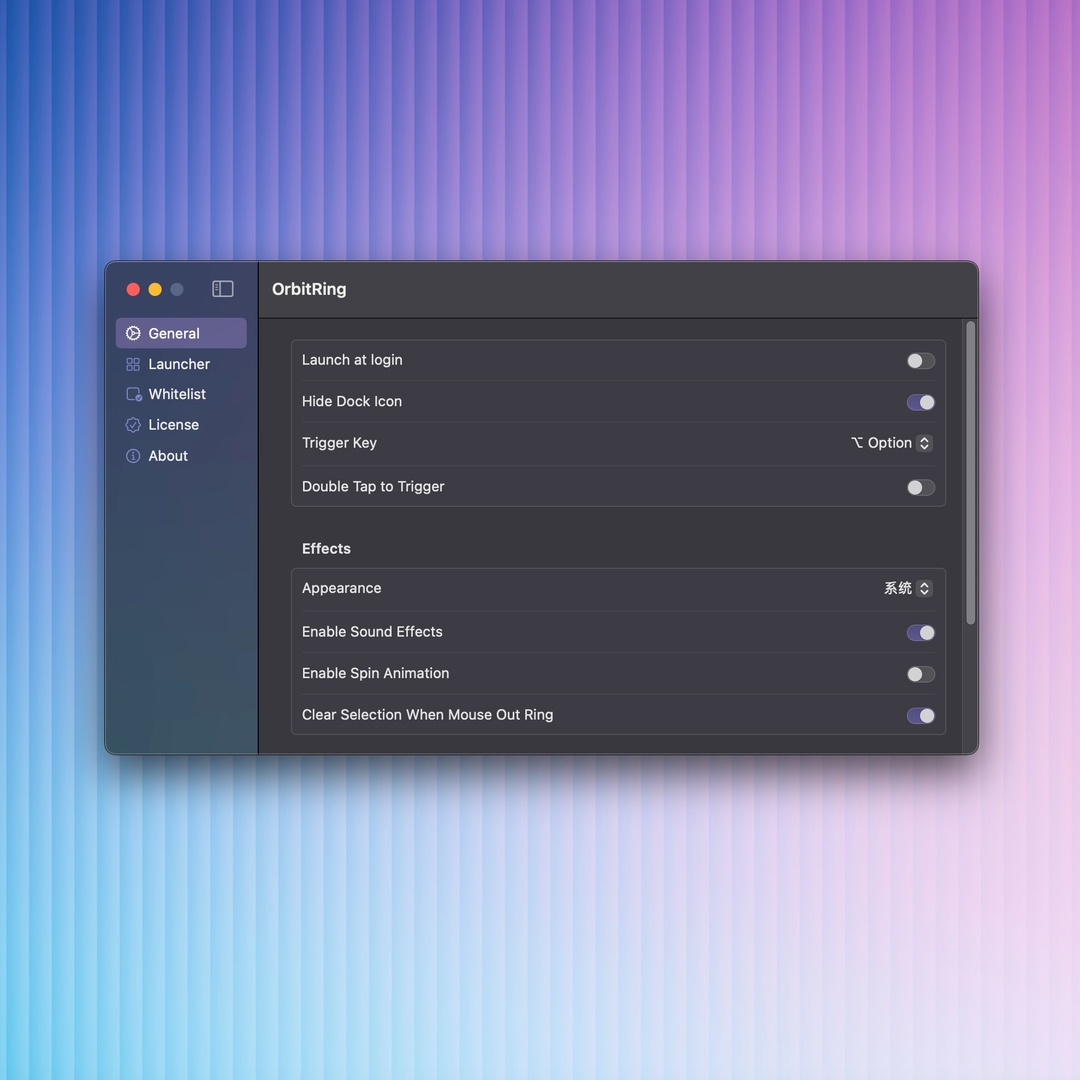Close the OrbitRing window with red button

[x=134, y=289]
